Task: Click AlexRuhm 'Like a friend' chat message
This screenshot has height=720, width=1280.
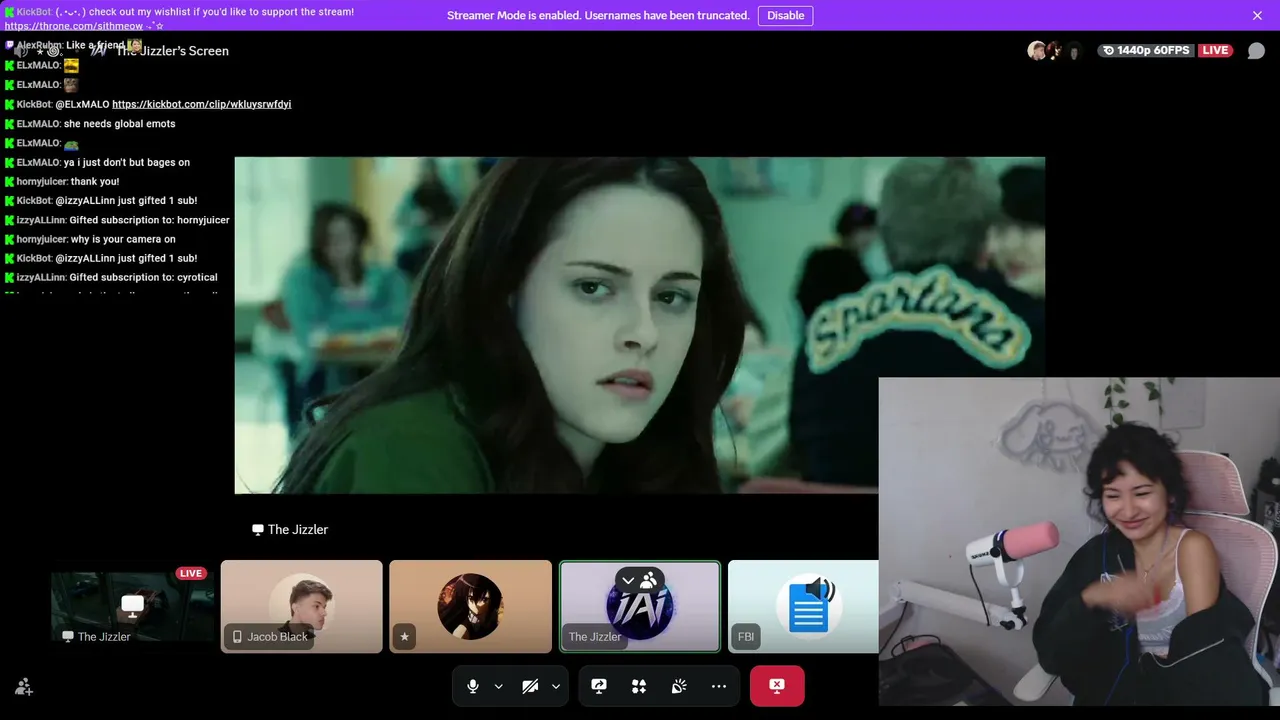Action: 95,46
